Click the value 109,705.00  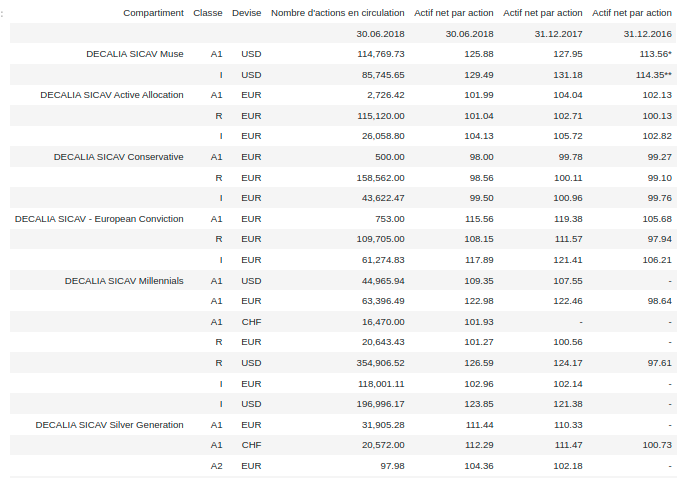380,239
